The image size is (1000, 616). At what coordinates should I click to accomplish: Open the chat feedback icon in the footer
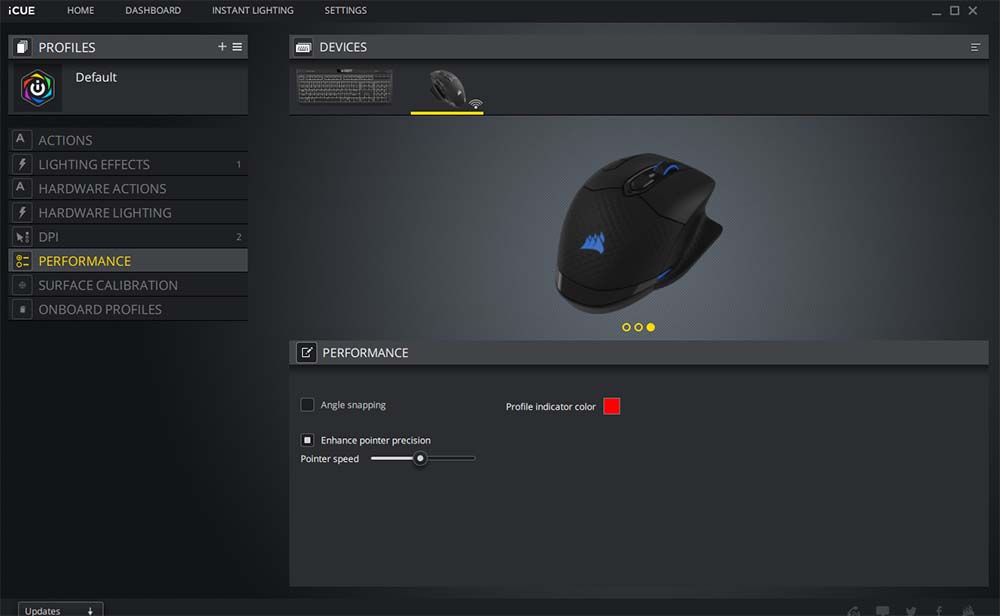pyautogui.click(x=882, y=610)
